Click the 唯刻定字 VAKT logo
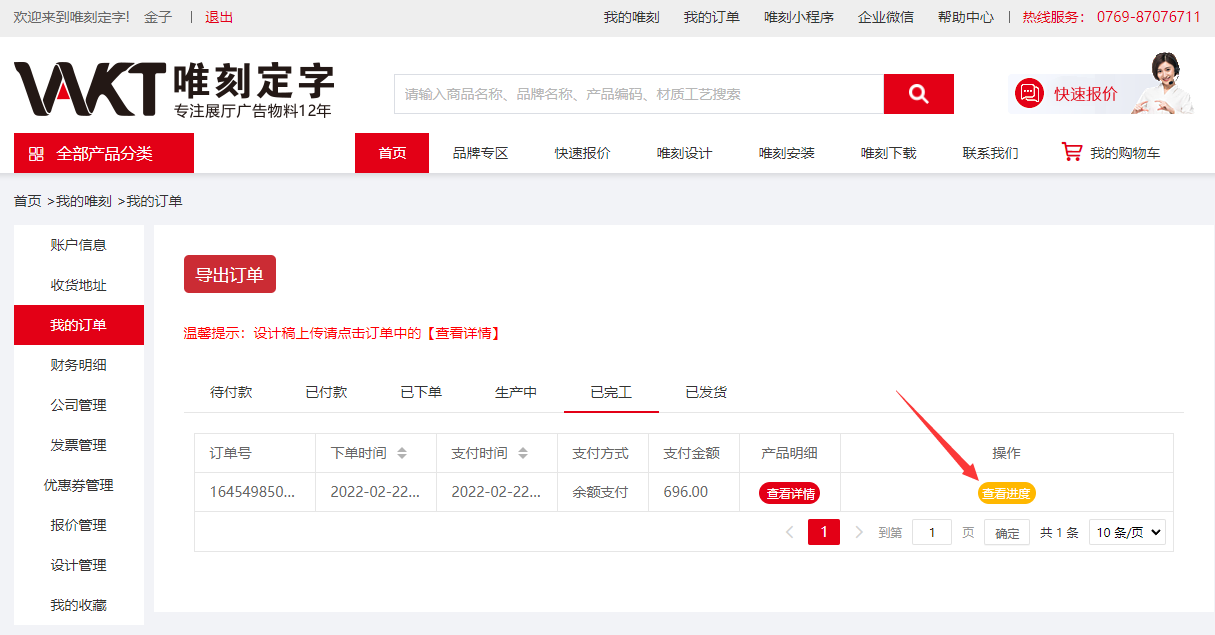Viewport: 1215px width, 635px height. coord(173,90)
